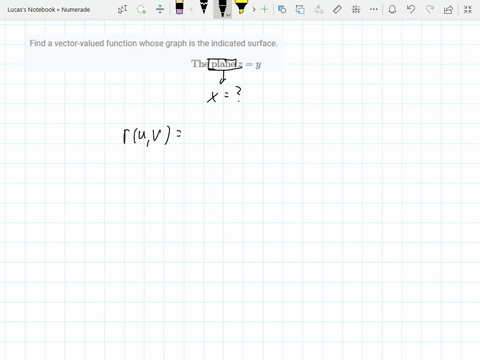Screen dimensions: 480x360
Task: Show more pens with right chevron
Action: pos(254,9)
